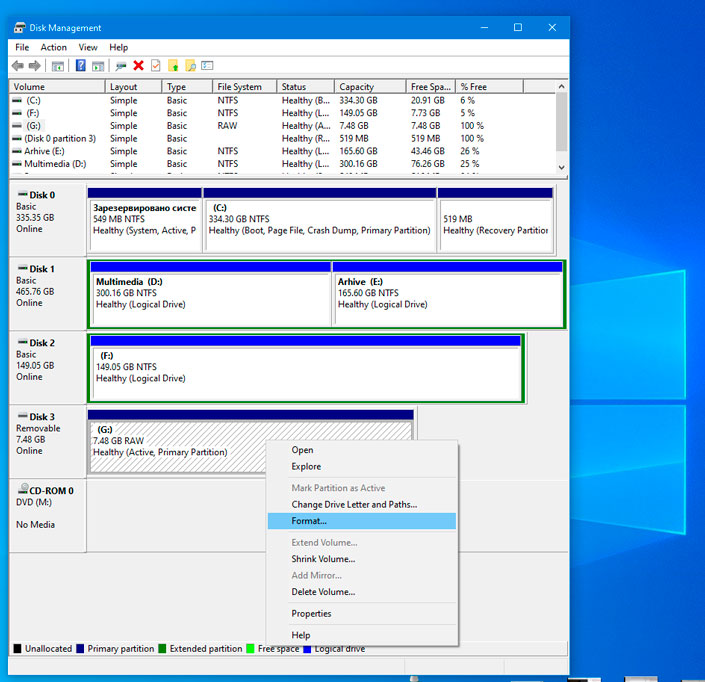Image resolution: width=705 pixels, height=682 pixels.
Task: Click the volume list scroll down arrow
Action: [562, 167]
